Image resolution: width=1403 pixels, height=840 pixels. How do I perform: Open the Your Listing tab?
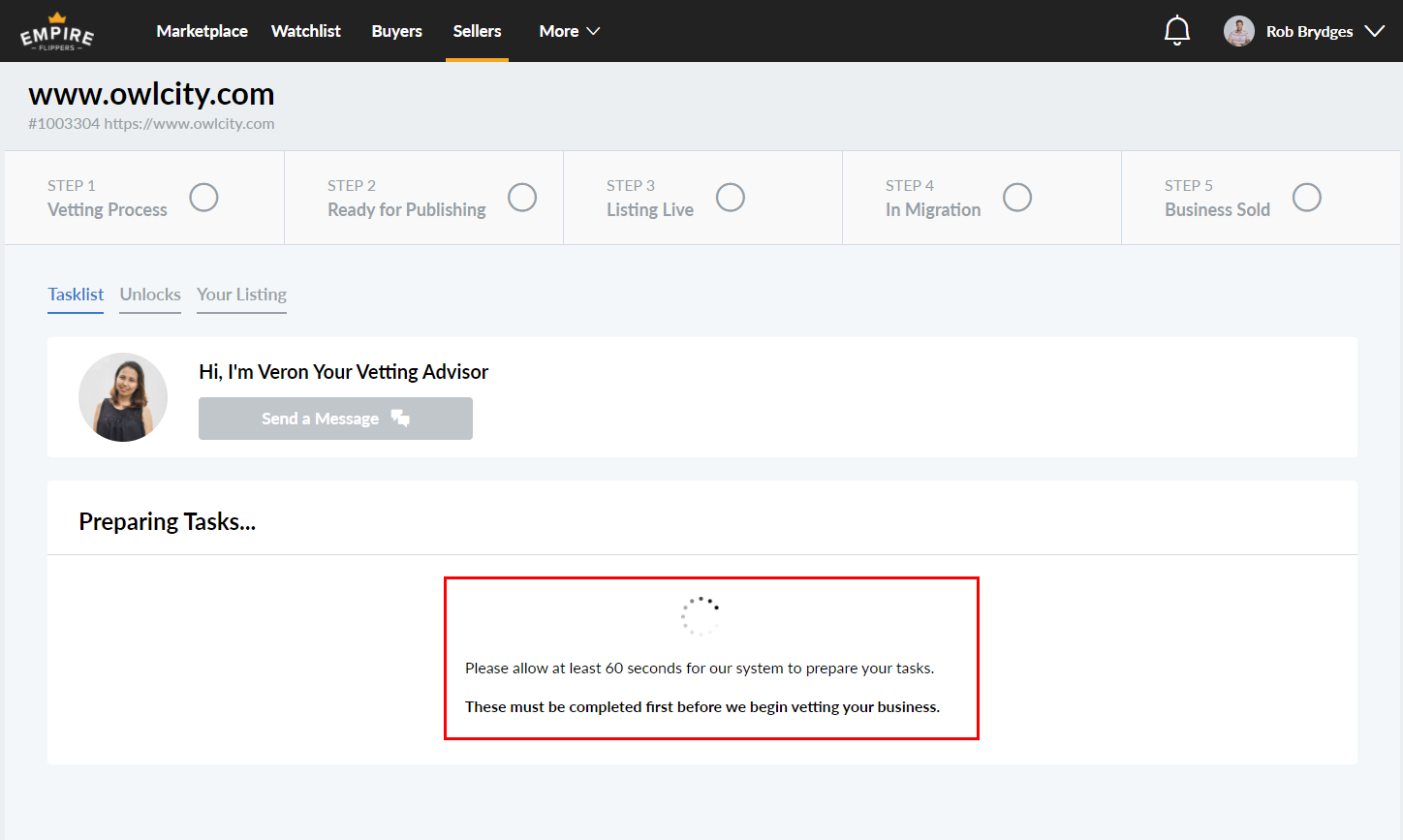[241, 295]
